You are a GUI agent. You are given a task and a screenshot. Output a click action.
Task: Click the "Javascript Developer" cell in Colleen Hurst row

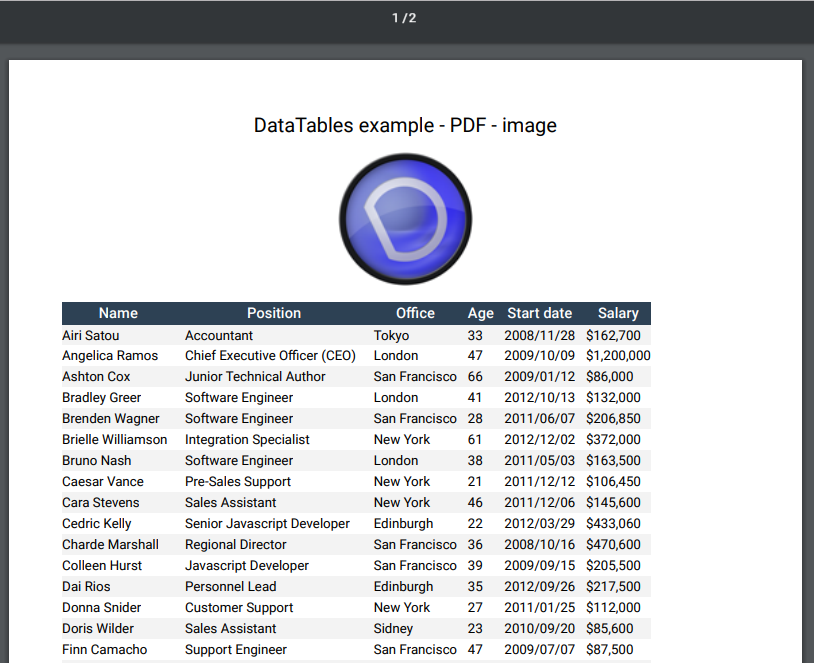(247, 566)
